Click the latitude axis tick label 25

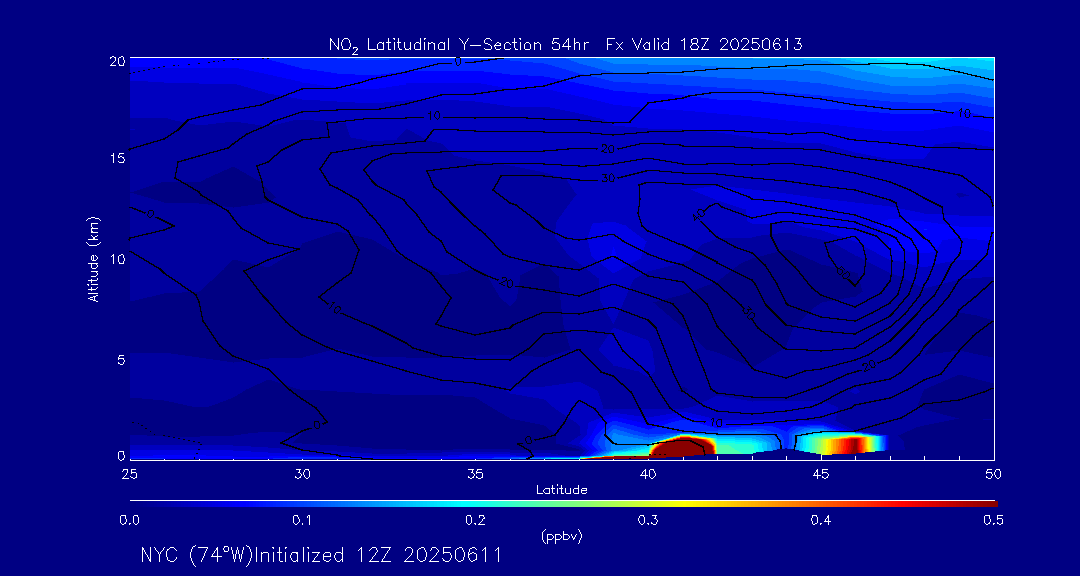click(x=129, y=473)
